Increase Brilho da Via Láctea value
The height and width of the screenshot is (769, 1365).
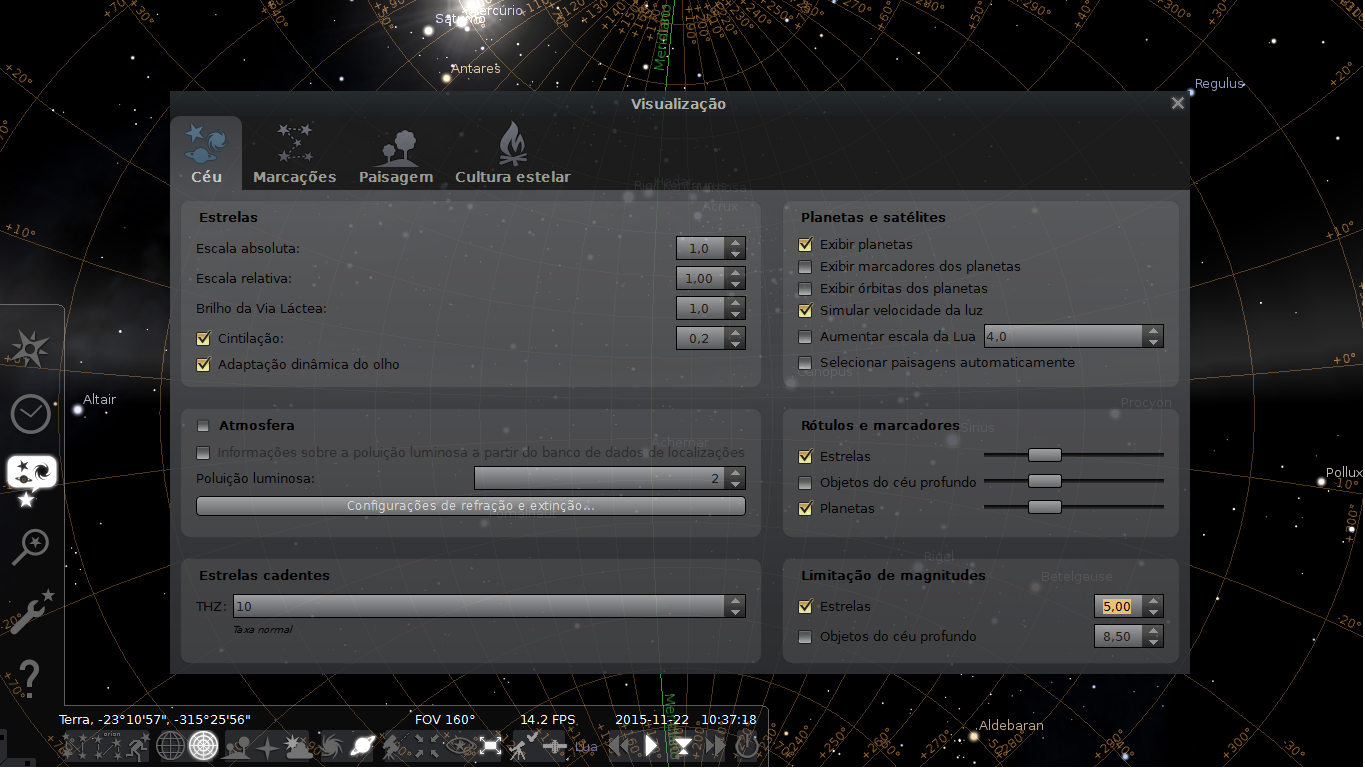pyautogui.click(x=736, y=303)
